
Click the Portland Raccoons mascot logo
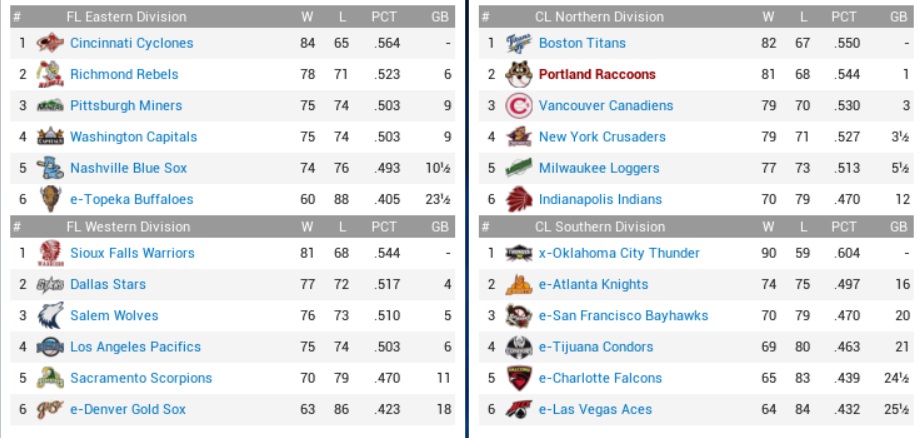coord(518,74)
